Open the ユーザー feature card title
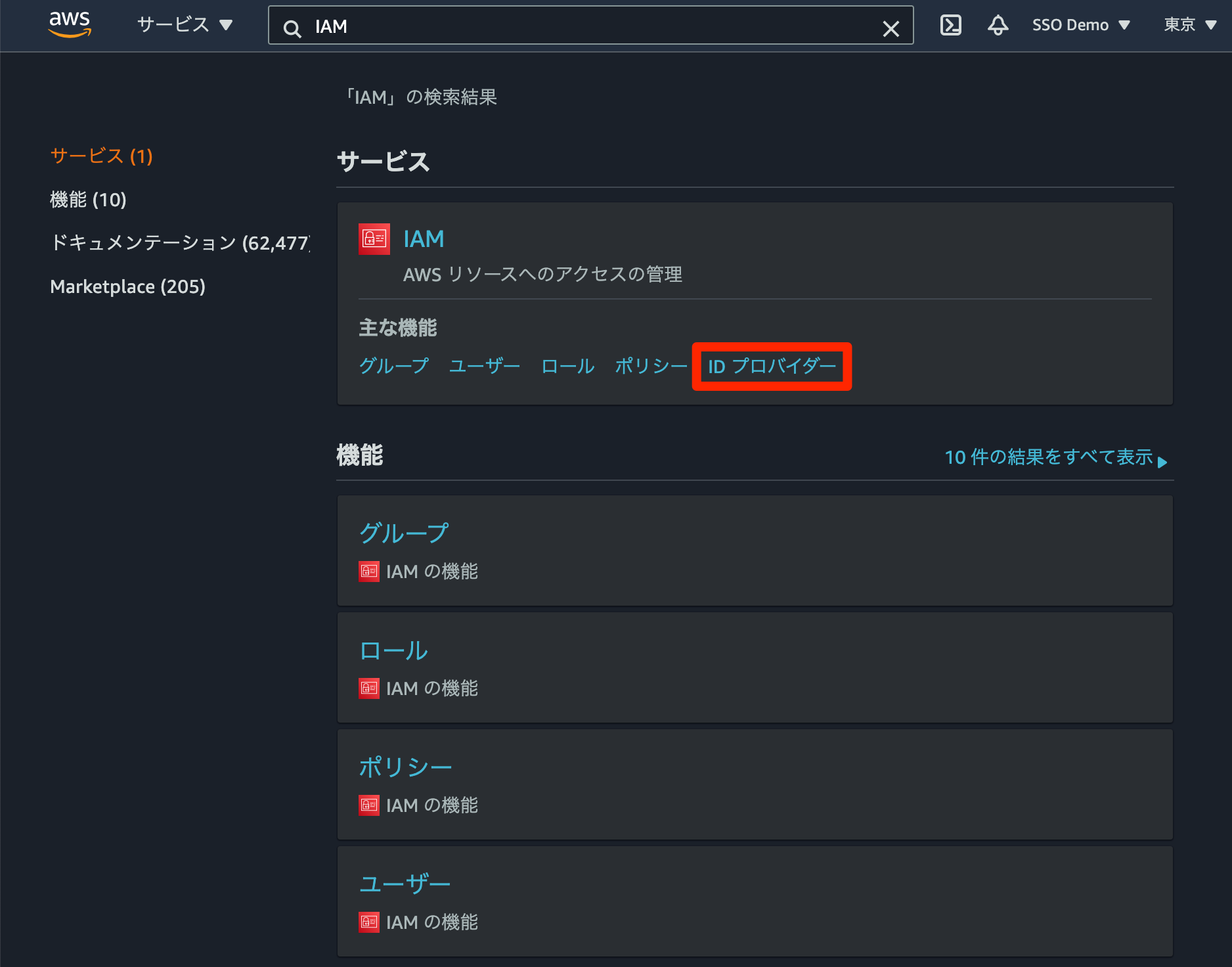 pos(405,884)
